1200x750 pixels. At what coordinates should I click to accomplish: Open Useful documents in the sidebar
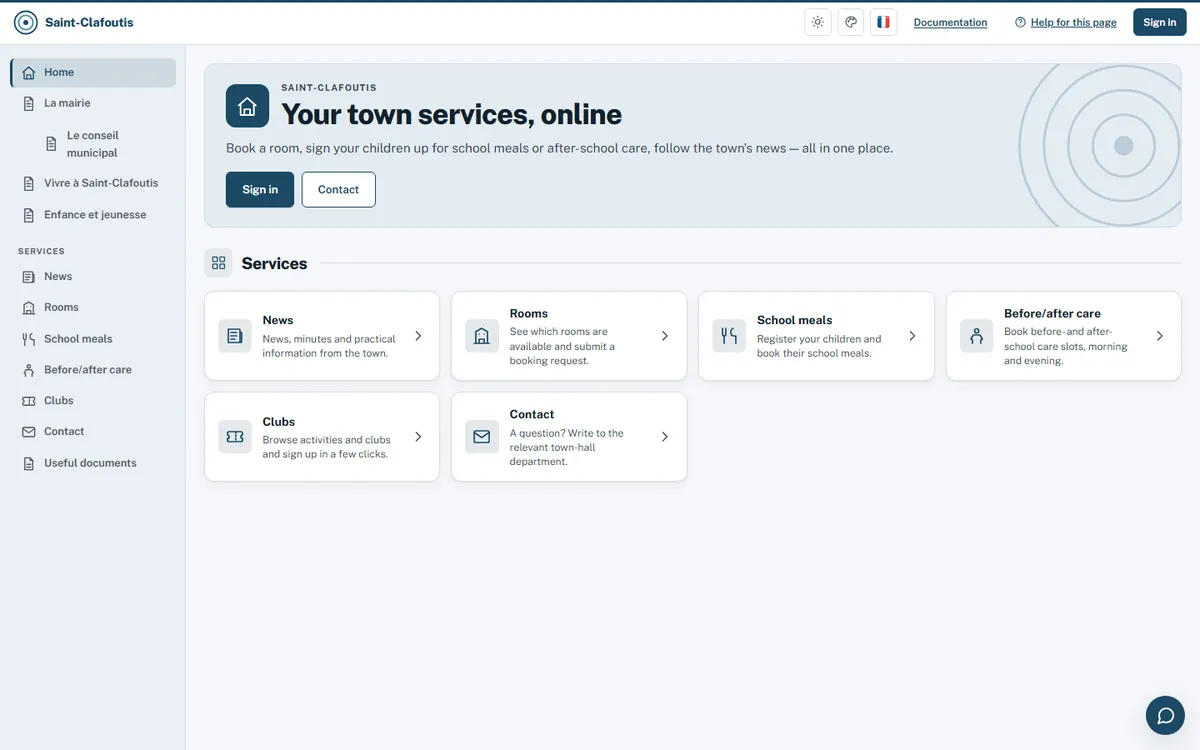click(93, 464)
